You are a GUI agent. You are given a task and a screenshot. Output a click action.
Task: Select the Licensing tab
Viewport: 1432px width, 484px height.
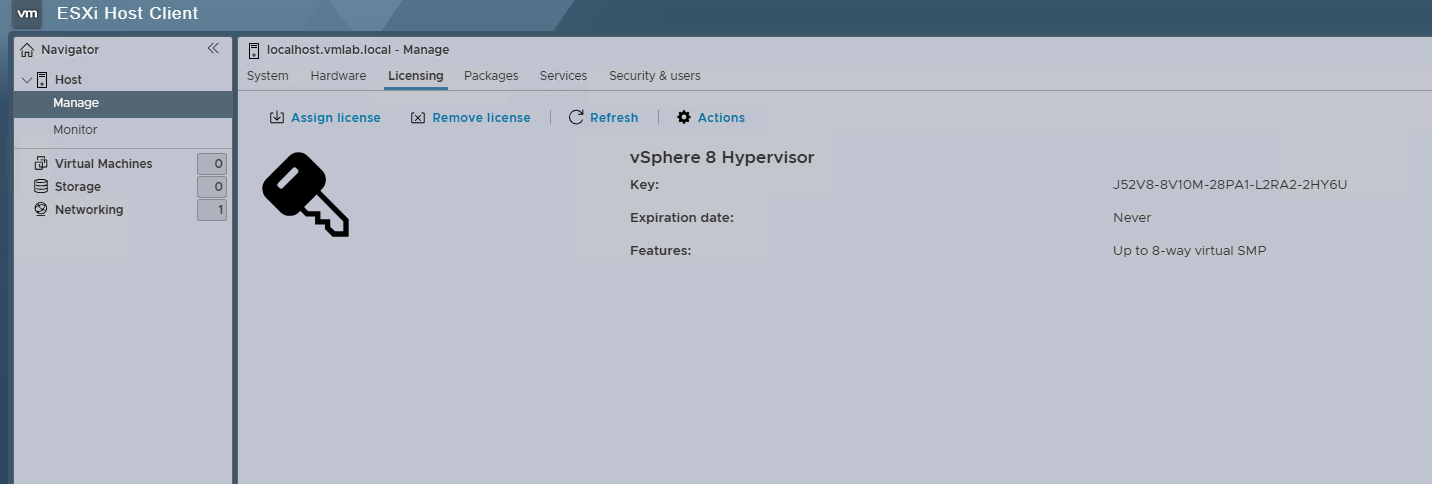[416, 76]
